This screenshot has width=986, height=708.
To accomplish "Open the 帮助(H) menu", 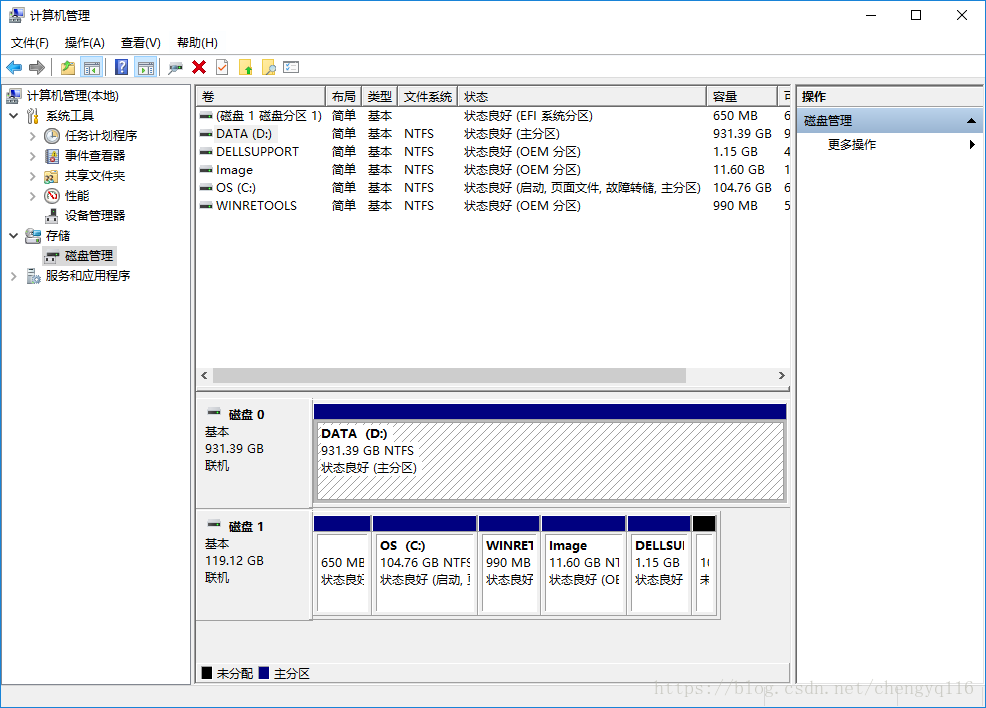I will point(197,43).
